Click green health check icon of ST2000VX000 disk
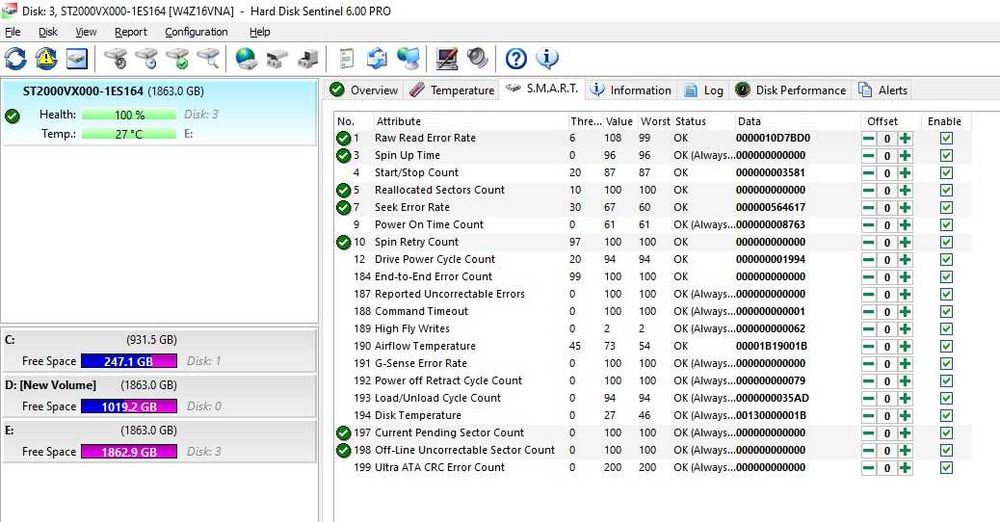The width and height of the screenshot is (1000, 522). pos(12,116)
